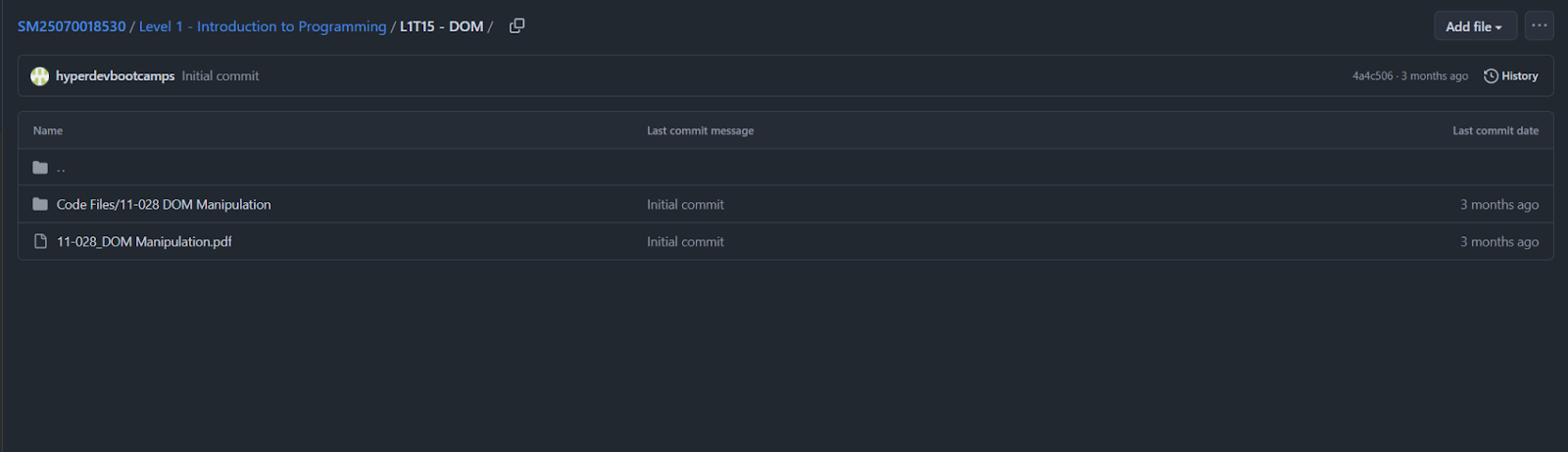Click the History clock icon
This screenshot has width=1568, height=452.
pyautogui.click(x=1491, y=76)
